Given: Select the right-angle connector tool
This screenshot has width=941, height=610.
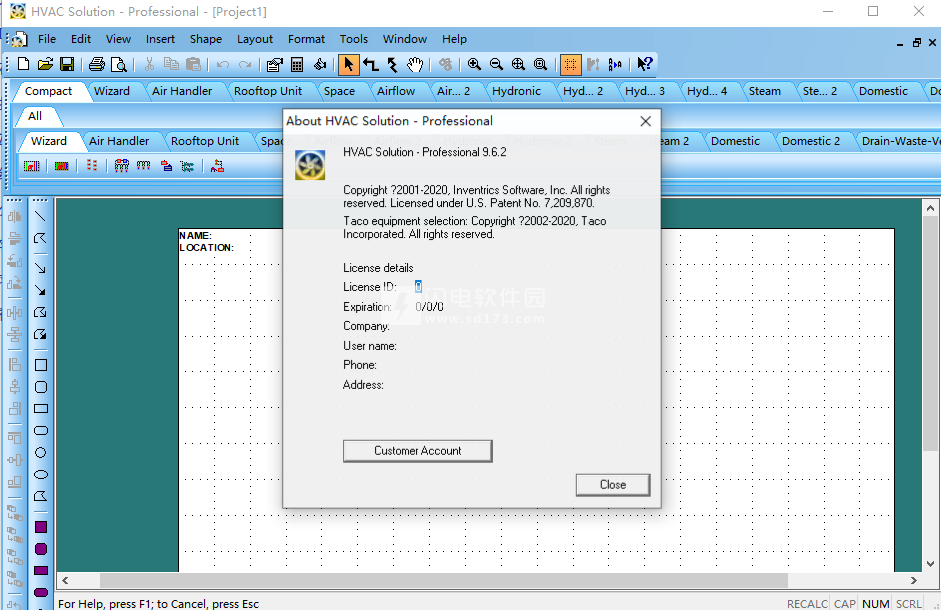Looking at the screenshot, I should point(371,64).
